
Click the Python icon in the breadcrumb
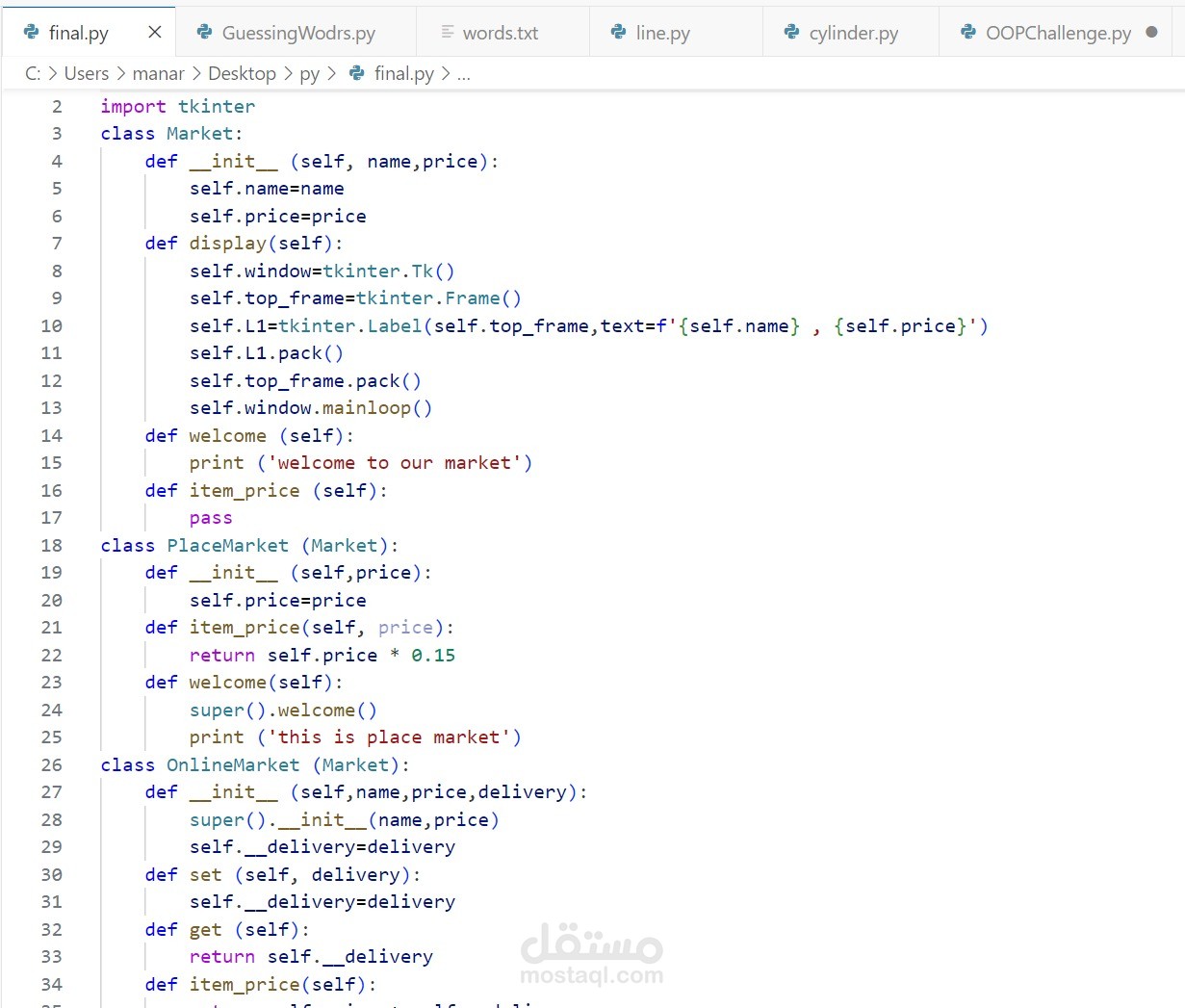356,73
